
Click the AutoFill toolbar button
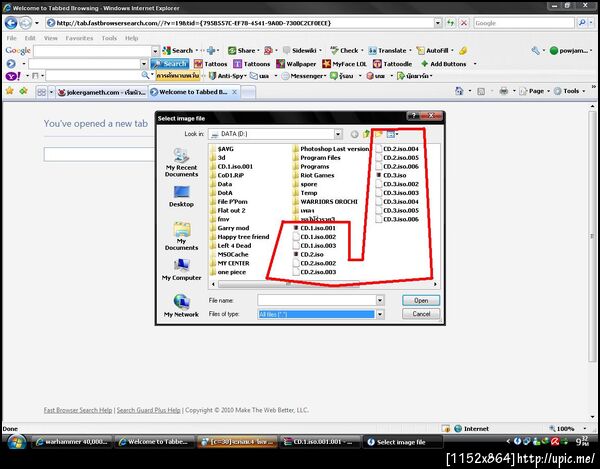434,50
